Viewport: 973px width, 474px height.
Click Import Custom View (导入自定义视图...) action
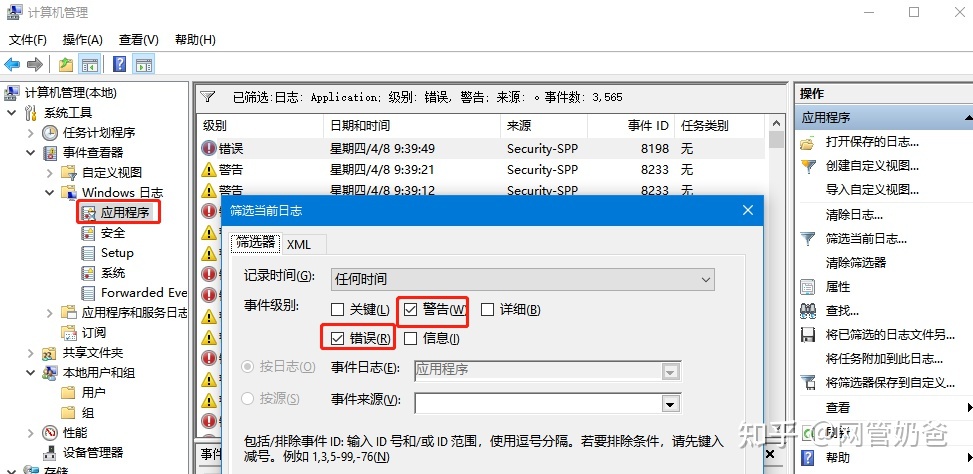coord(872,189)
